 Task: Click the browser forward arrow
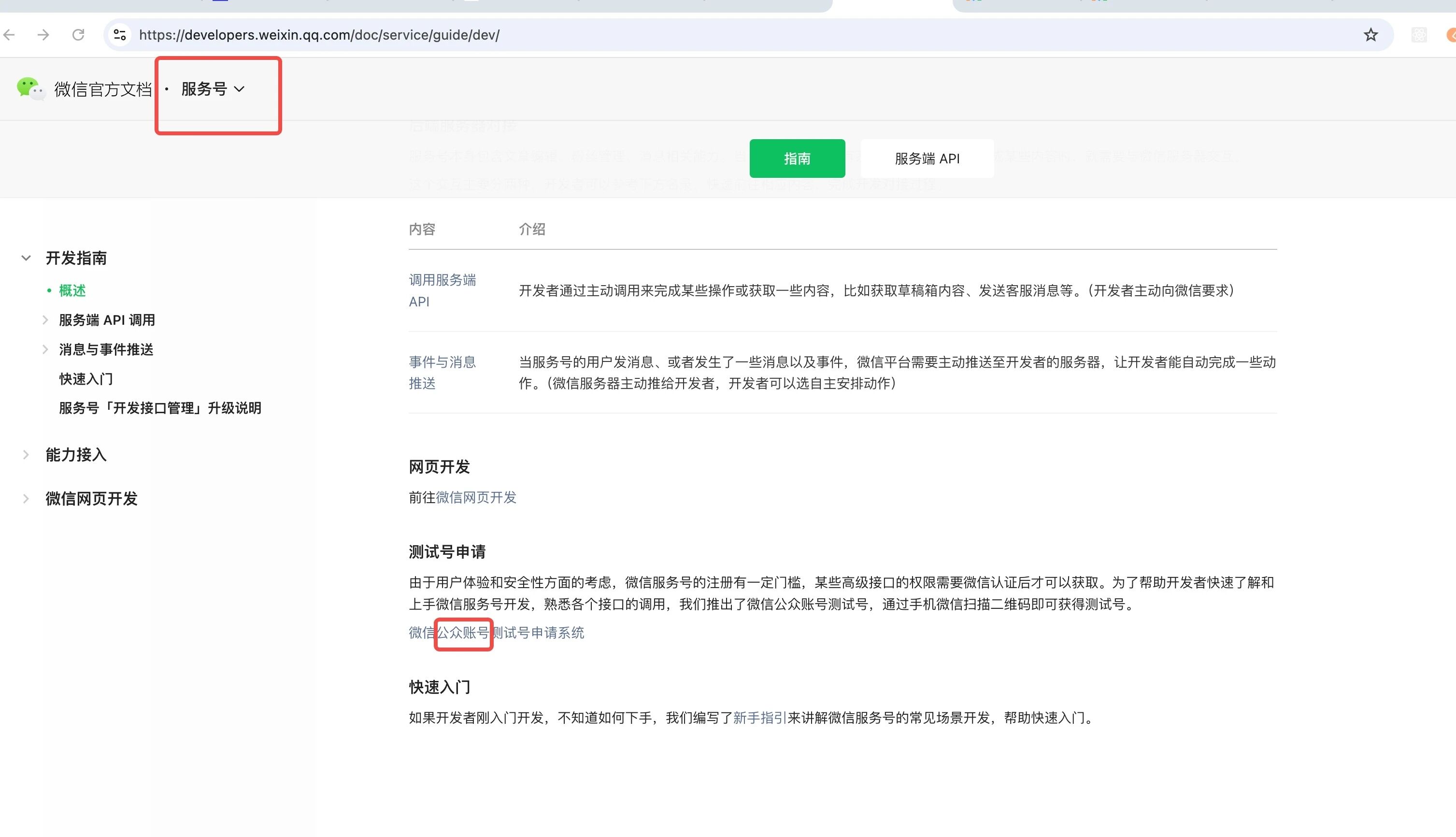[x=43, y=35]
